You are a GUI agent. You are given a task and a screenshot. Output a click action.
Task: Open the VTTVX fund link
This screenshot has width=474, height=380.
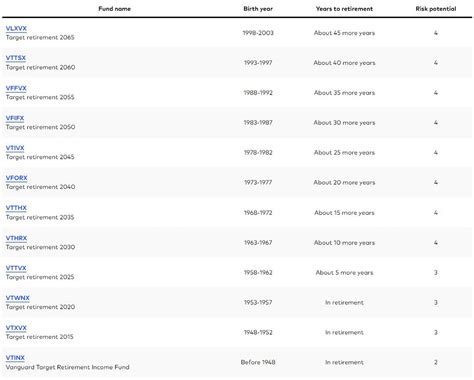[x=16, y=268]
